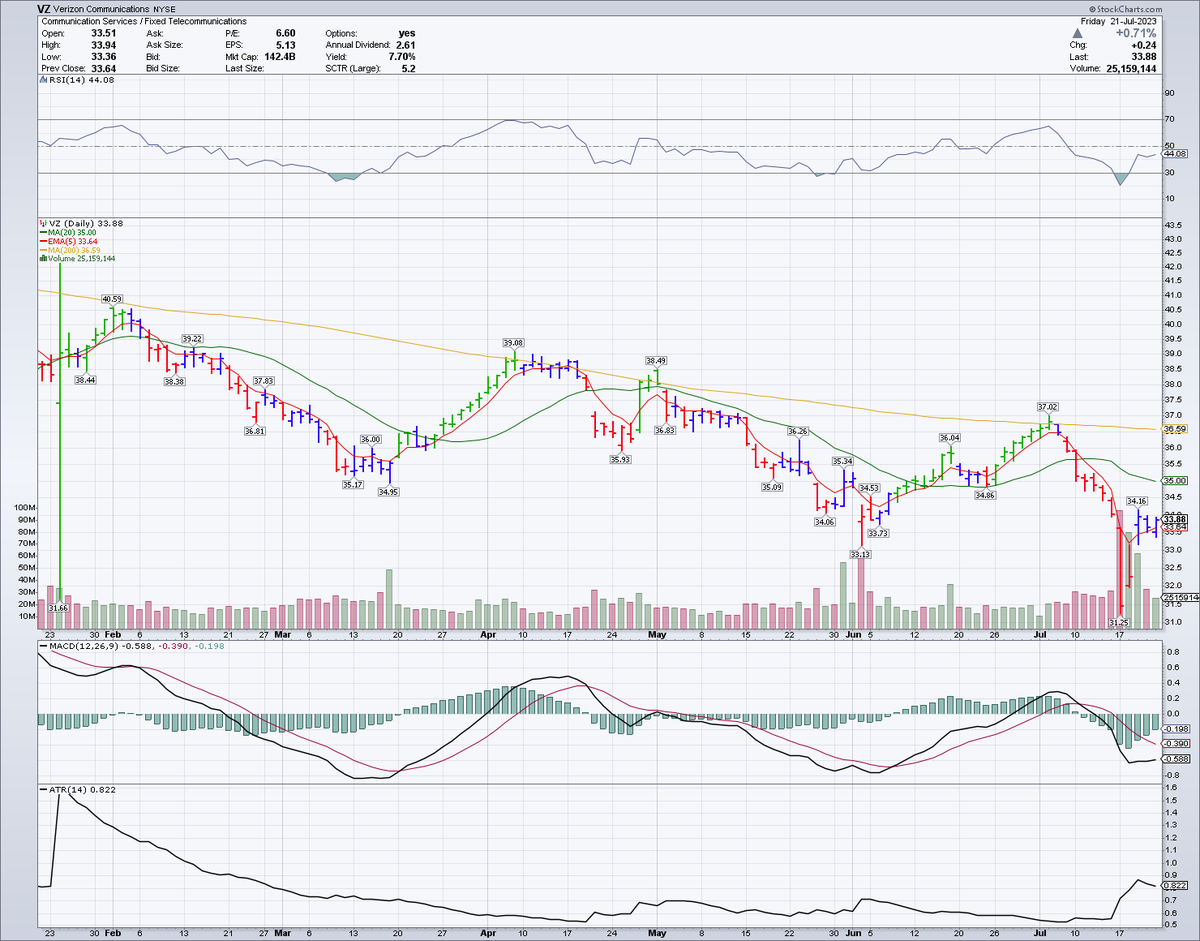The image size is (1200, 941).
Task: Click the 37.02 July high label
Action: (1047, 406)
